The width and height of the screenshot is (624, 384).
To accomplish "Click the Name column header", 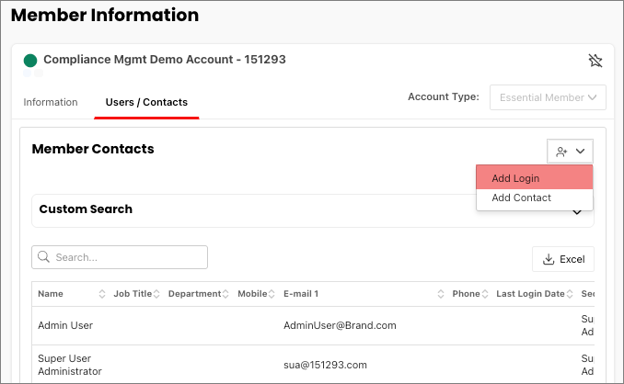I will coord(51,294).
